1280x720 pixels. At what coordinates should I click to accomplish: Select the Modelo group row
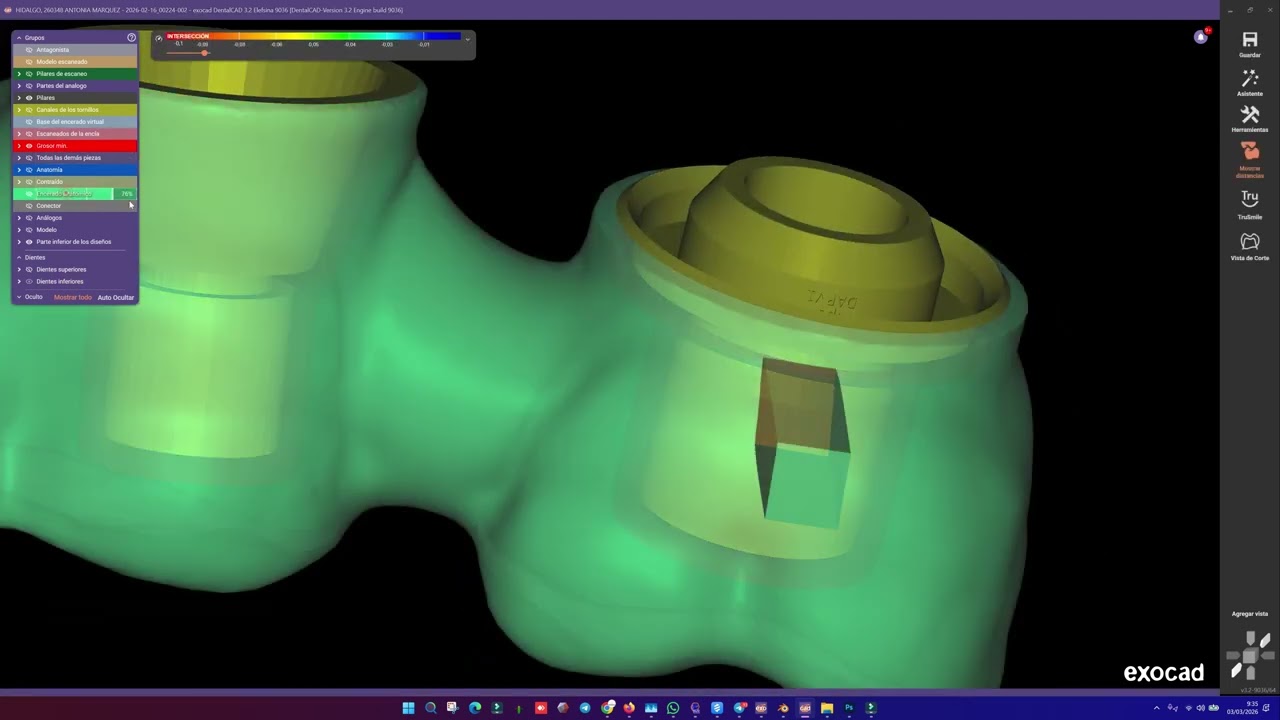pos(75,230)
